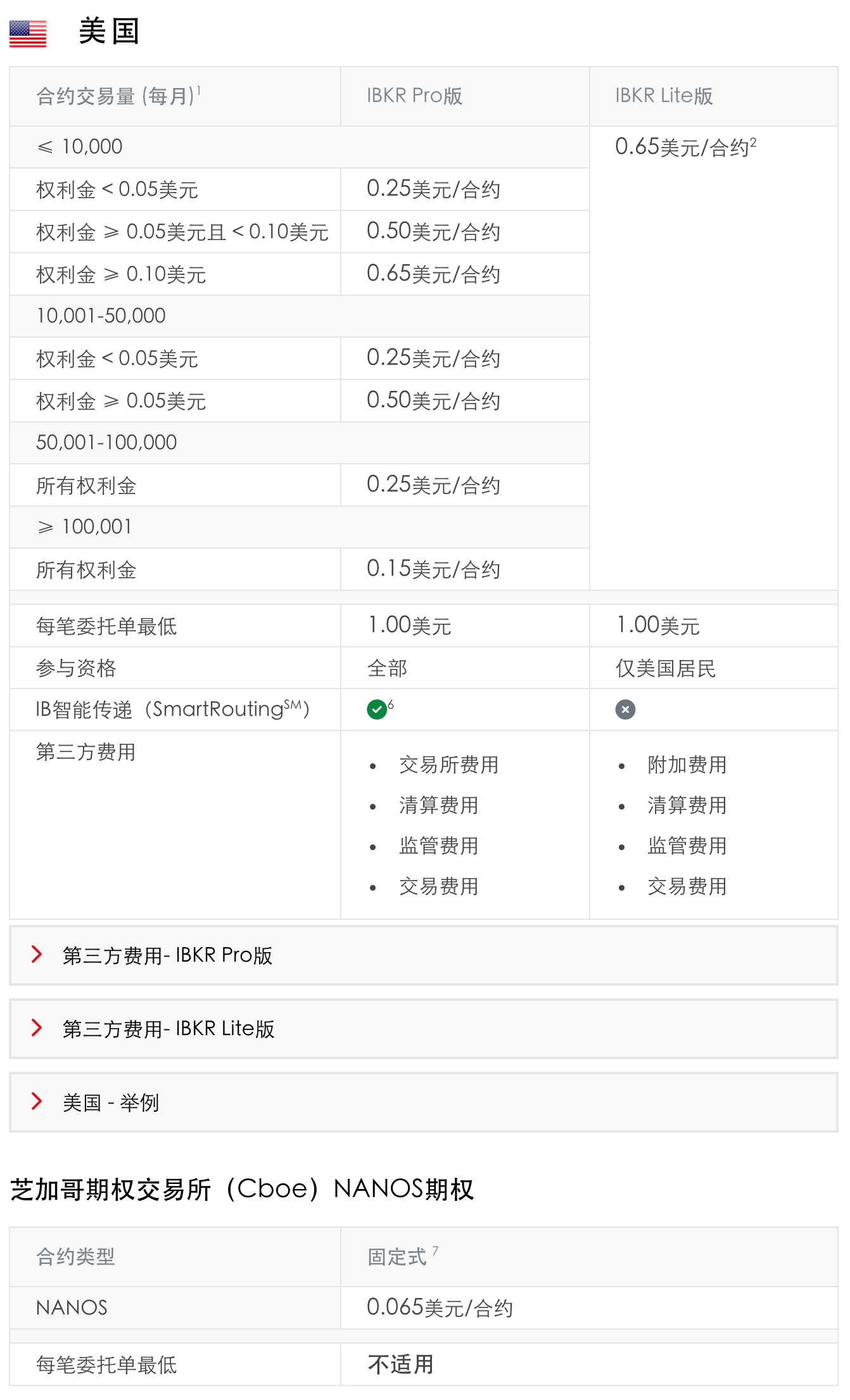The height and width of the screenshot is (1400, 850).
Task: Expand the 第三方费用- IBKR Pro版 section
Action: 167,955
